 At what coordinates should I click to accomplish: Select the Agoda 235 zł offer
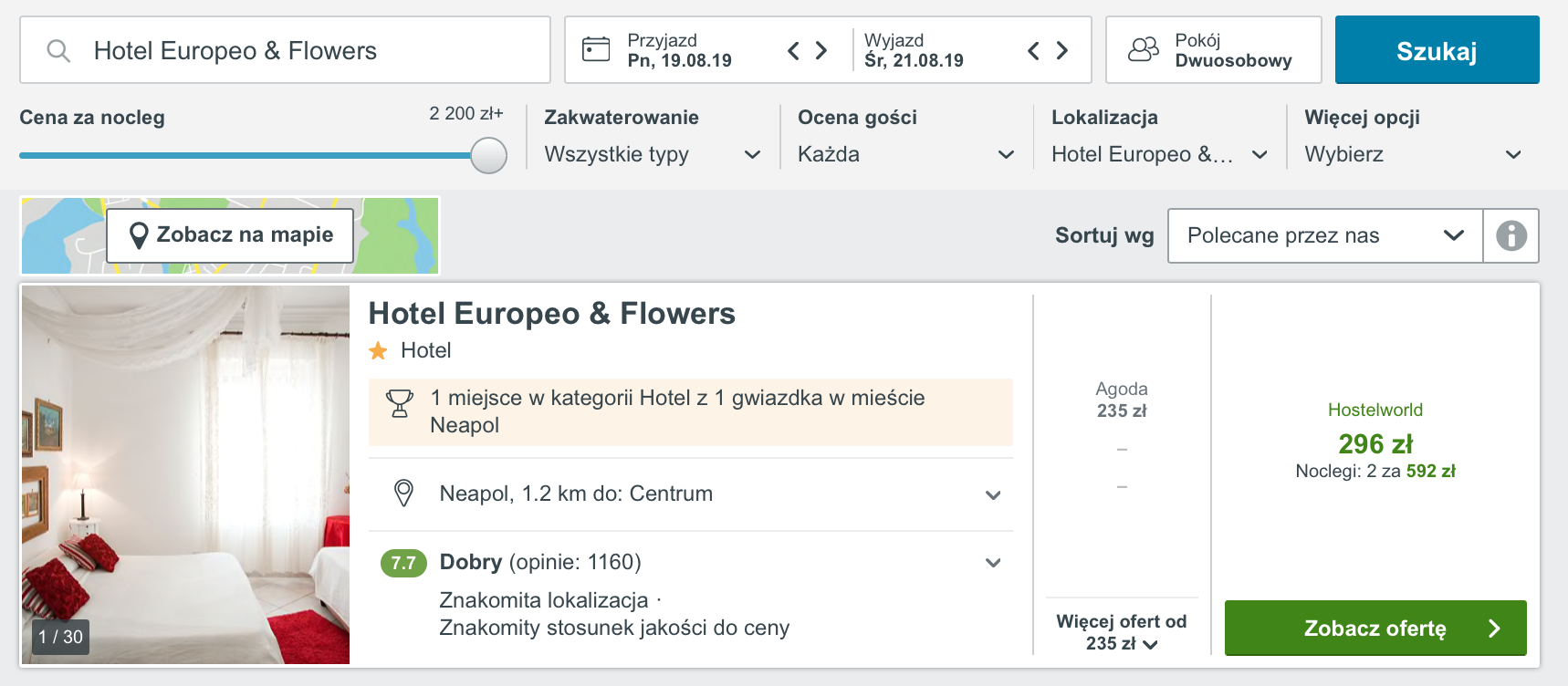(1122, 400)
